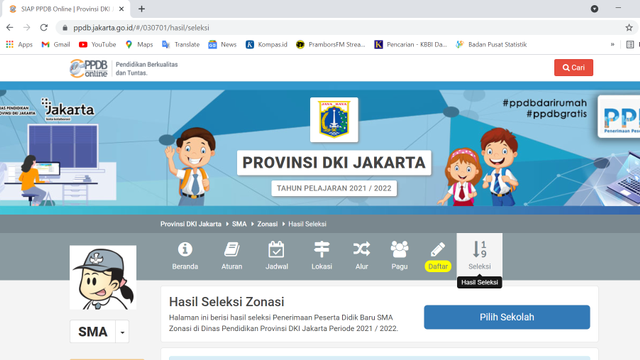Open the Lokasi signpost icon
This screenshot has width=640, height=360.
(x=322, y=249)
